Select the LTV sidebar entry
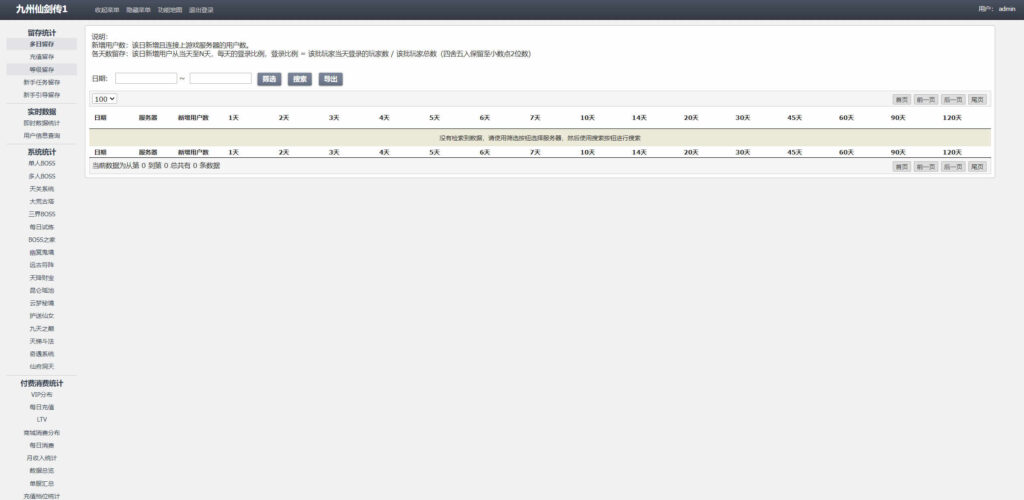The width and height of the screenshot is (1024, 500). click(42, 420)
